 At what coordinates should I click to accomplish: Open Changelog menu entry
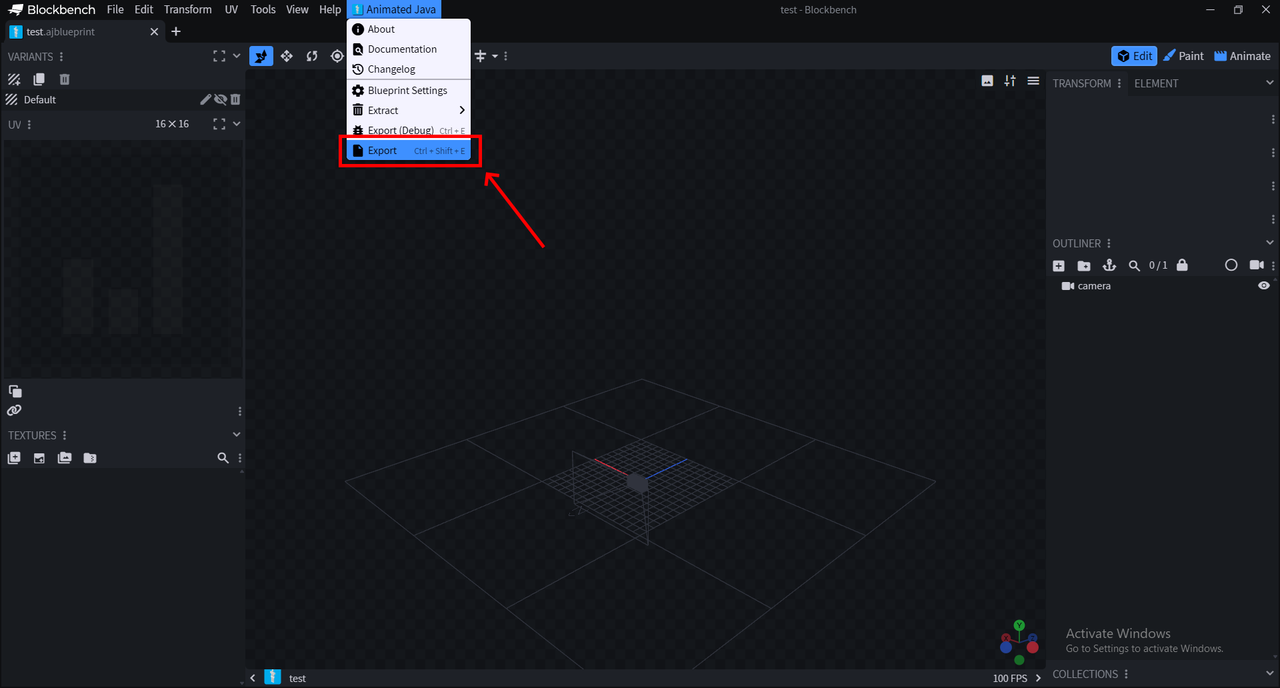coord(408,69)
